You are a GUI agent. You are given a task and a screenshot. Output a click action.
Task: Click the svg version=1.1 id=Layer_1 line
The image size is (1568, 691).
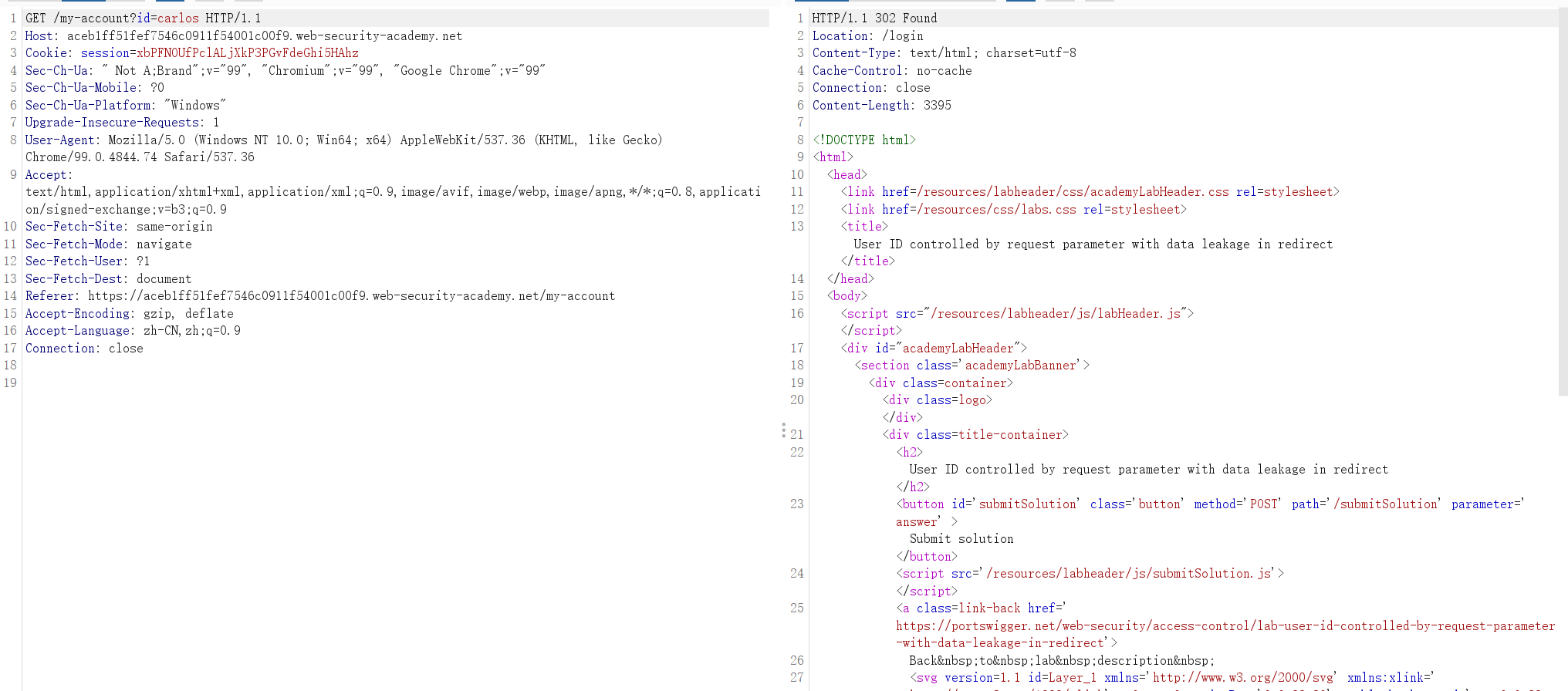1171,677
